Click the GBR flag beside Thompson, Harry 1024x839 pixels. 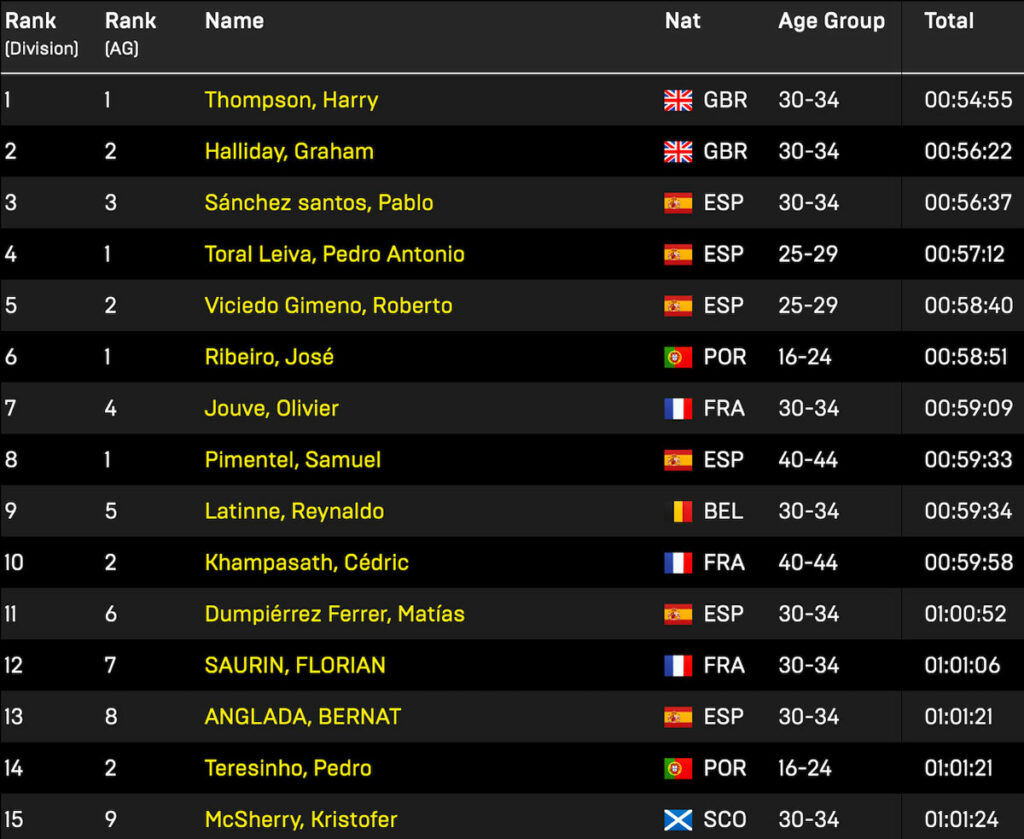(678, 100)
